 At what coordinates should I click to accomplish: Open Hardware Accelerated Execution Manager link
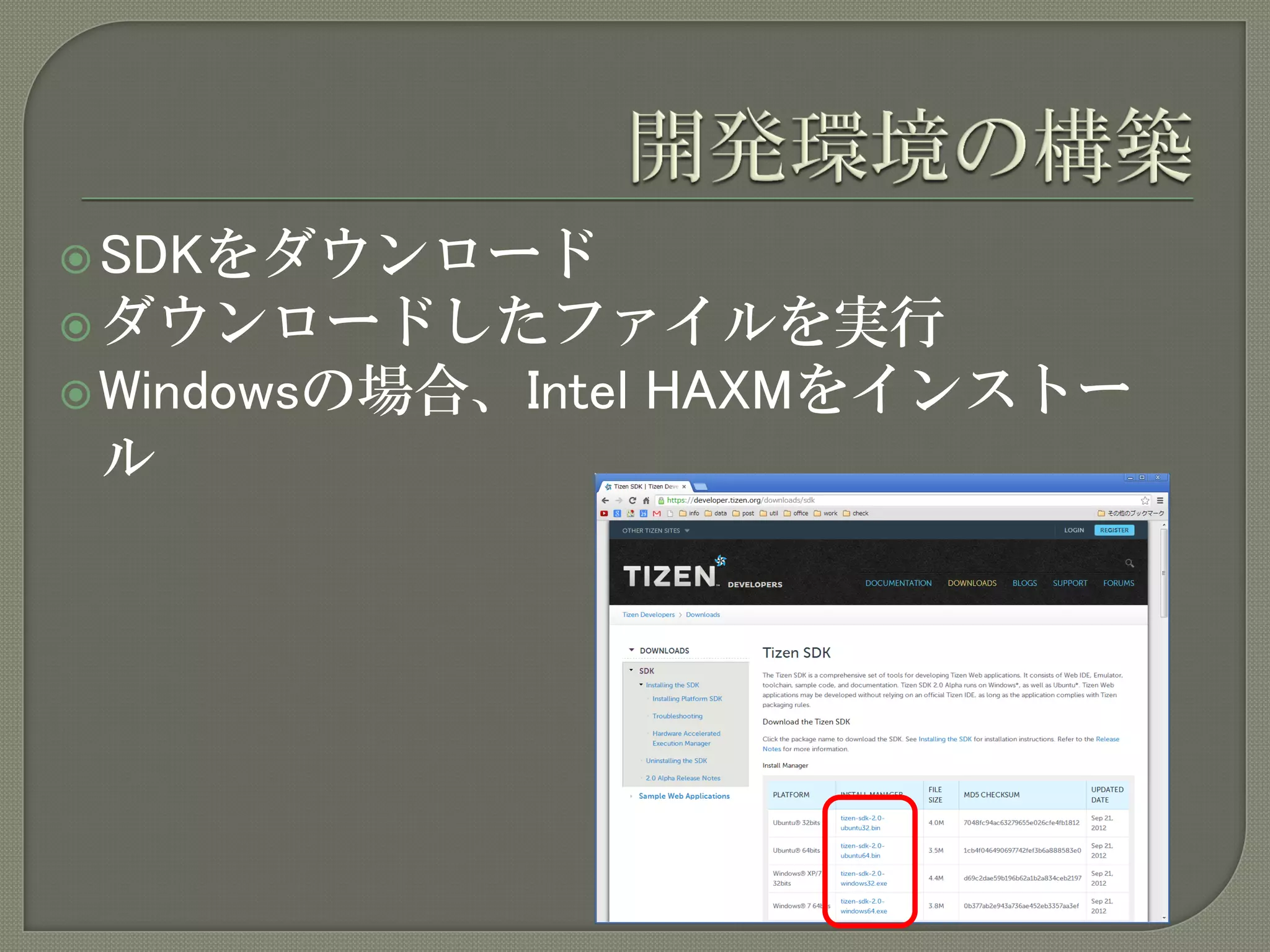[686, 739]
